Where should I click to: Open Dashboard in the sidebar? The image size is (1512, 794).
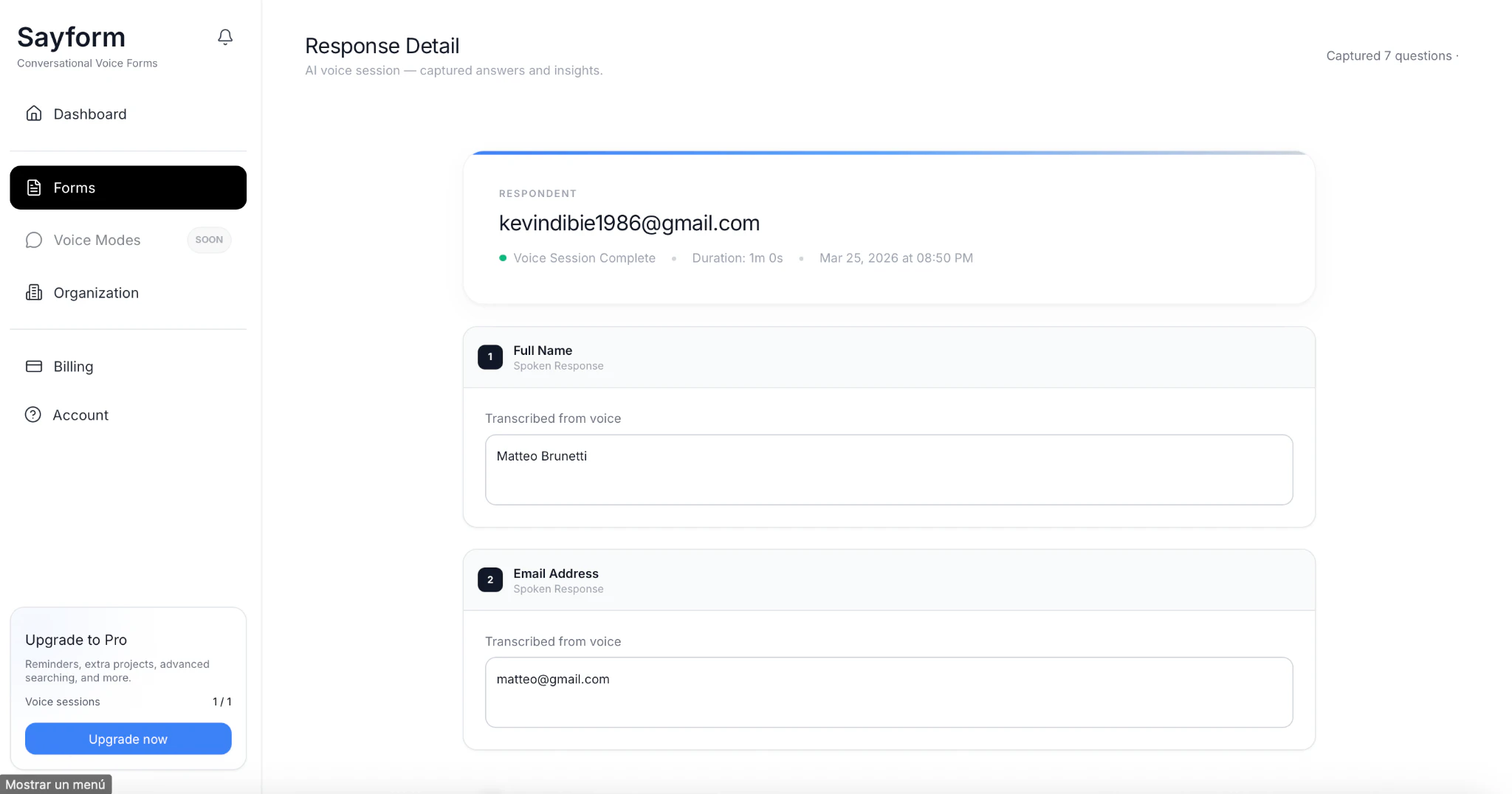[128, 114]
